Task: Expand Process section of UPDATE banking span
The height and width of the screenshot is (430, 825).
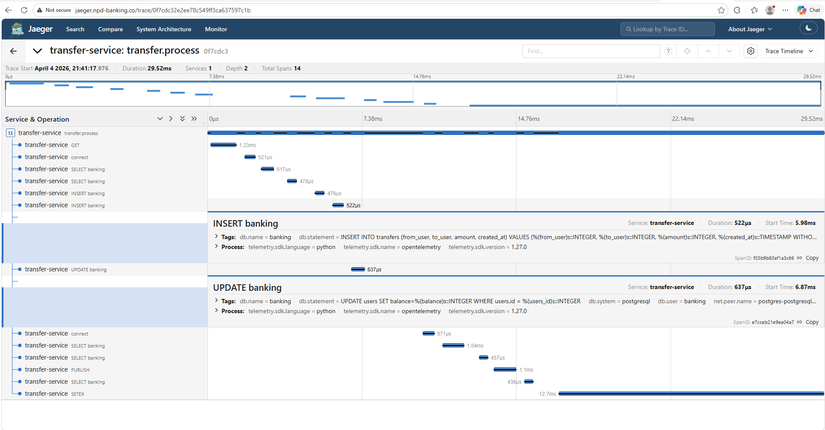Action: [217, 310]
